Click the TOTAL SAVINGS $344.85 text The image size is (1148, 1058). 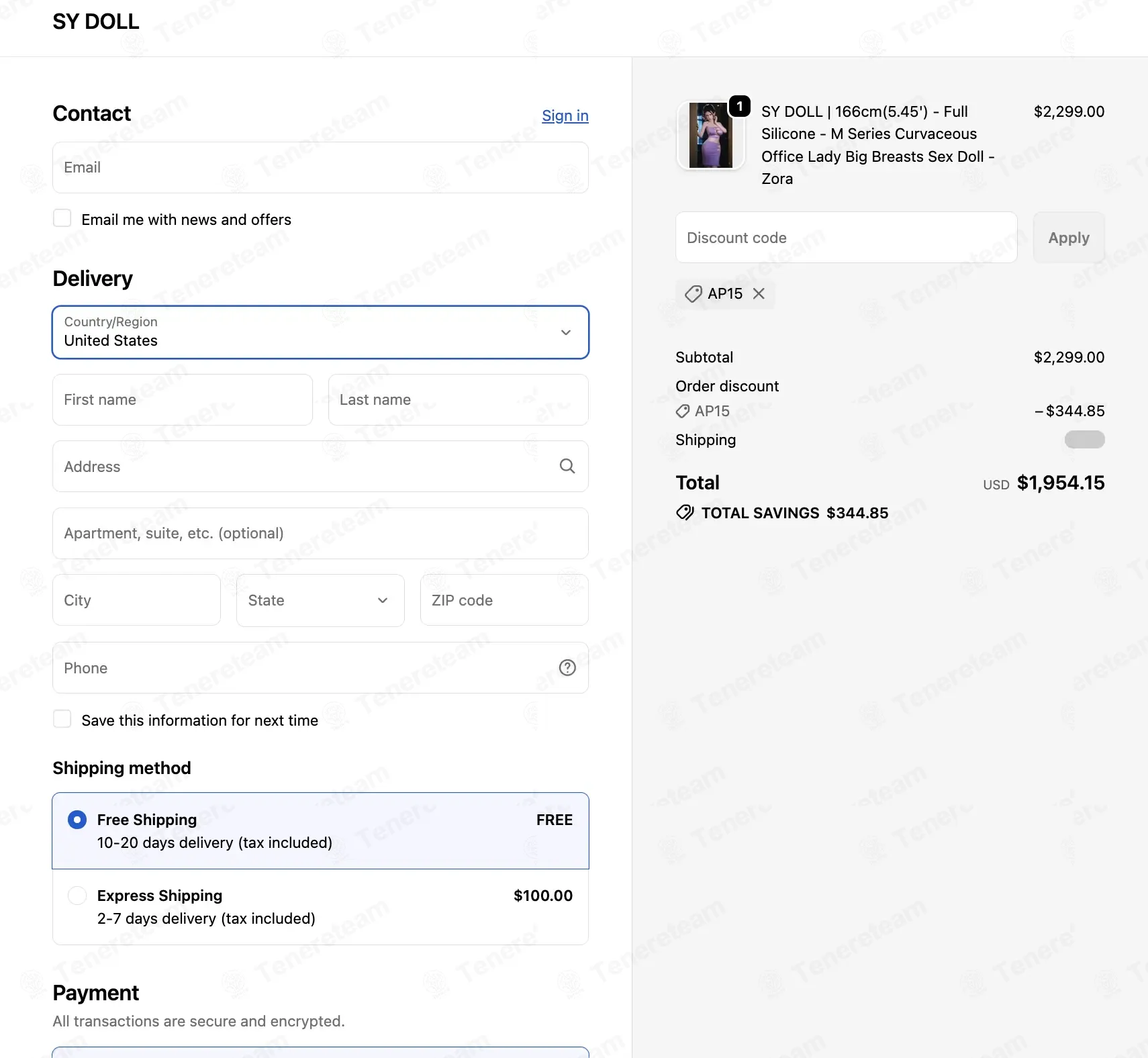point(795,513)
